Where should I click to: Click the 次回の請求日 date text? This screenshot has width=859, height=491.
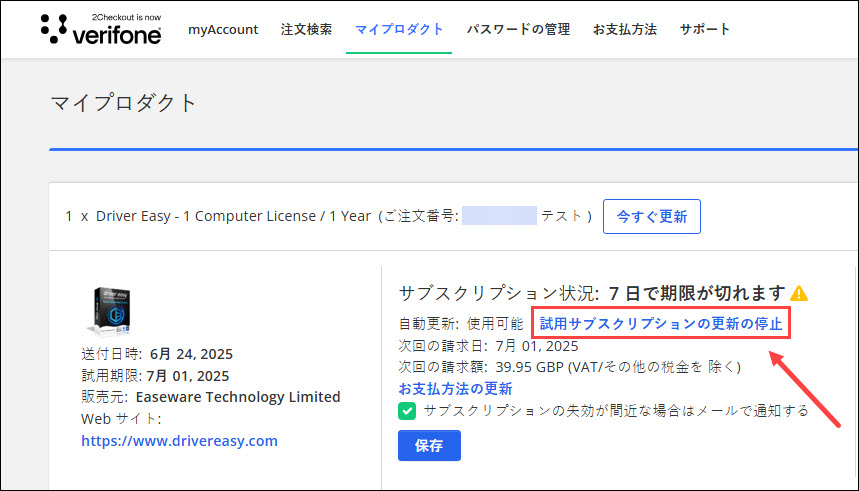[x=488, y=346]
